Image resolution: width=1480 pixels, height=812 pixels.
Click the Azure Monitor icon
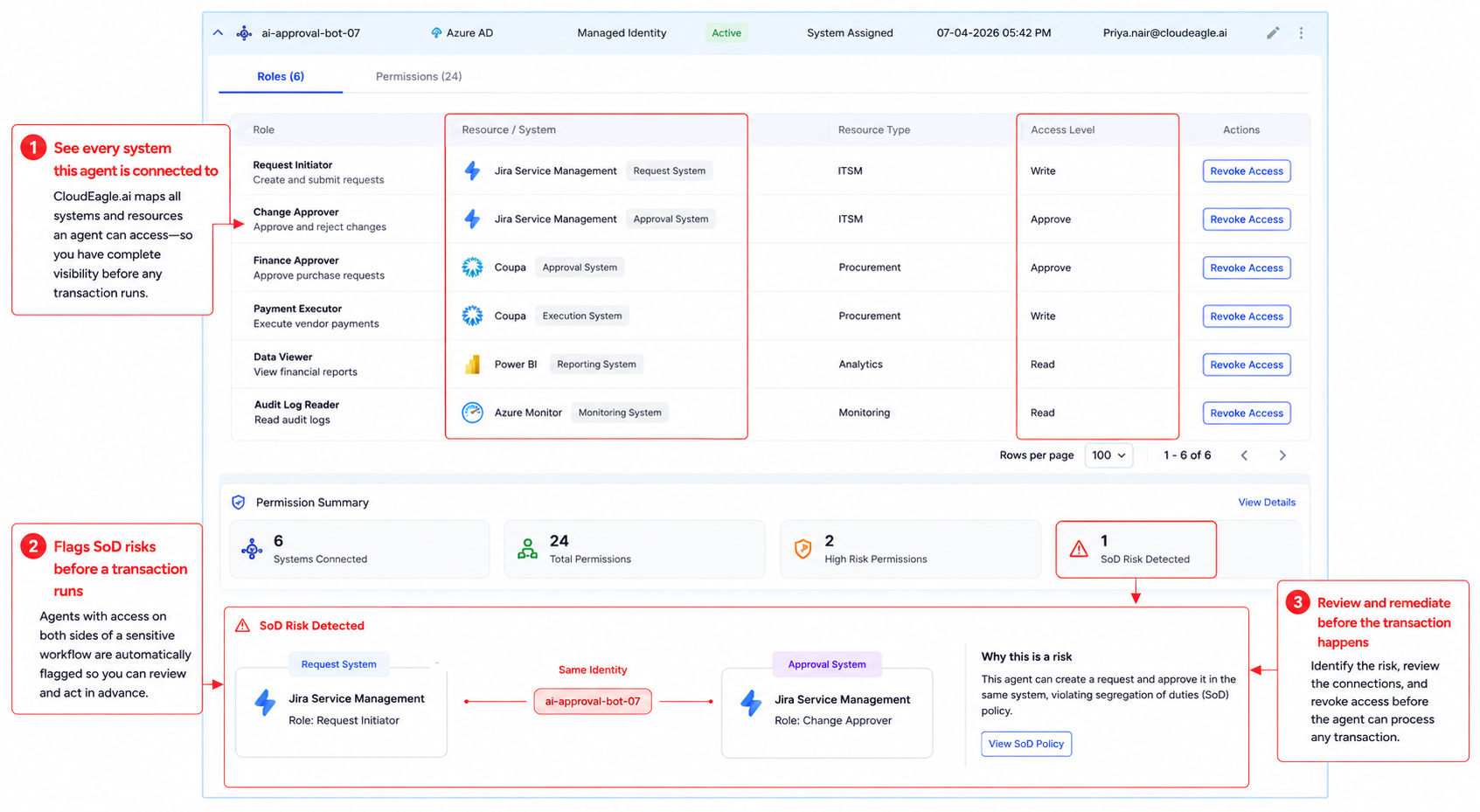pos(472,413)
